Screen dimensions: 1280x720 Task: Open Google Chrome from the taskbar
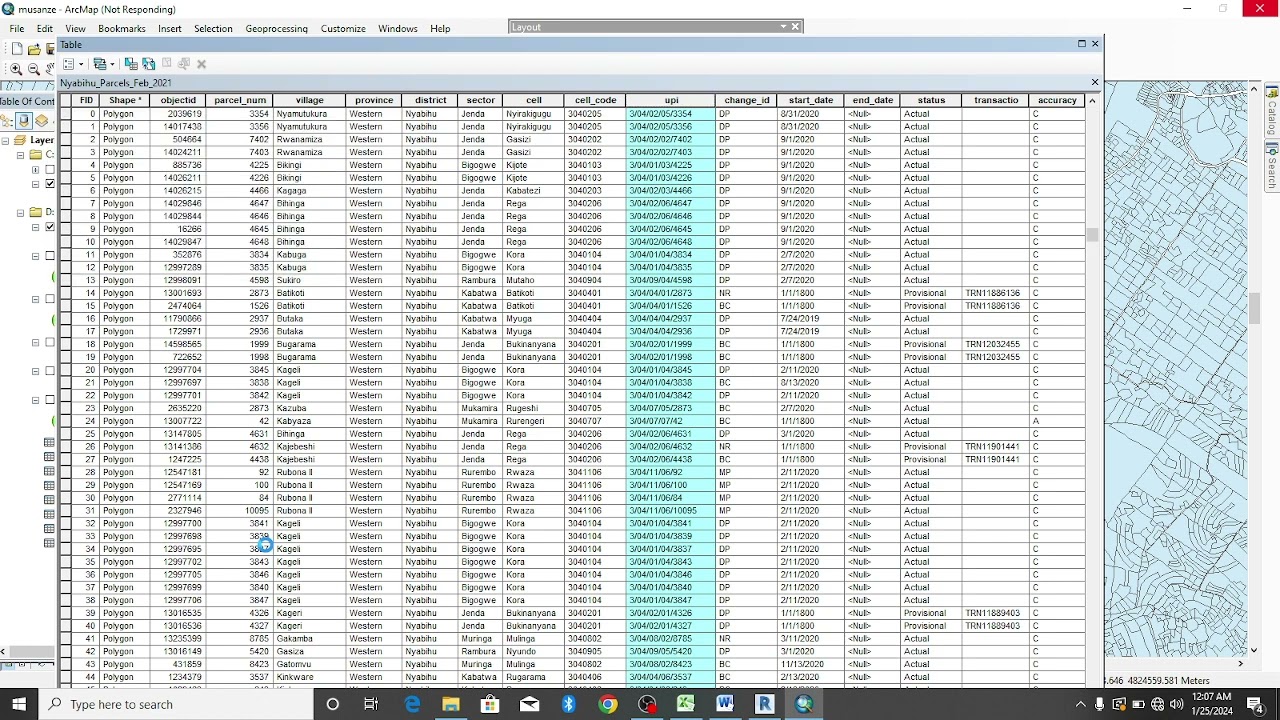[x=608, y=704]
